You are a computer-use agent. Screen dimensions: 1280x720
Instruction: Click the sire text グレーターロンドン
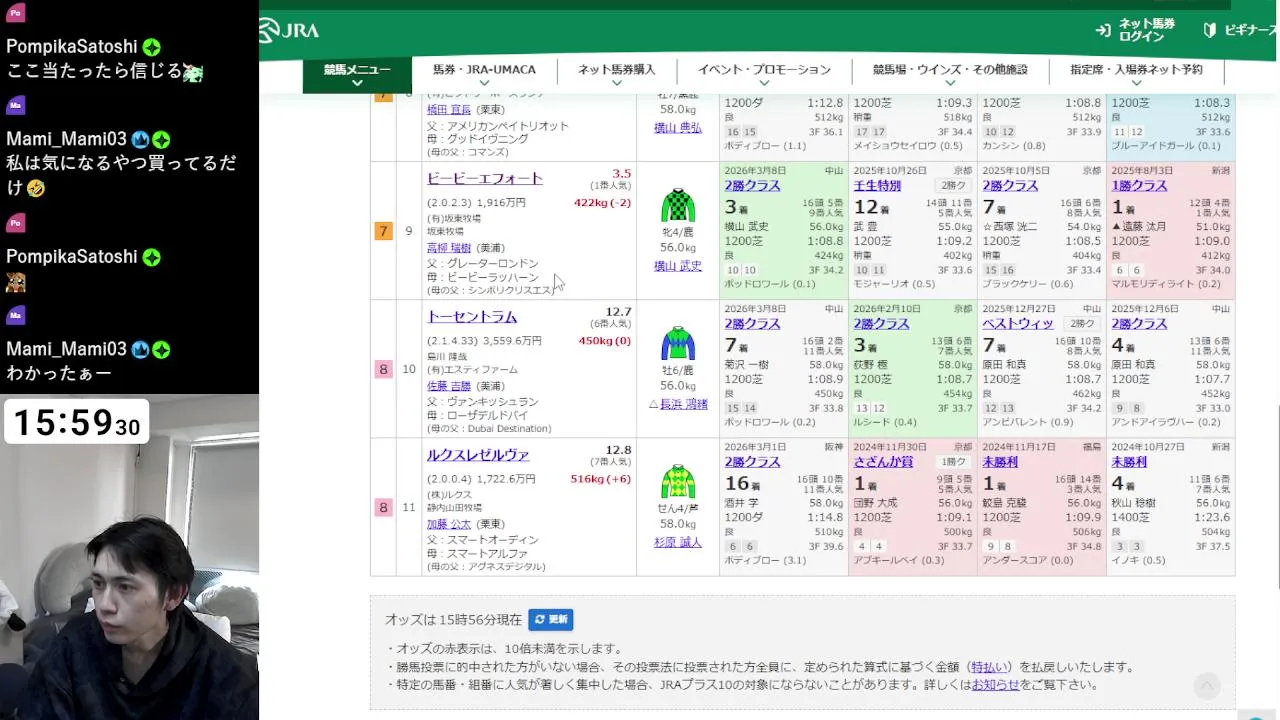click(492, 264)
